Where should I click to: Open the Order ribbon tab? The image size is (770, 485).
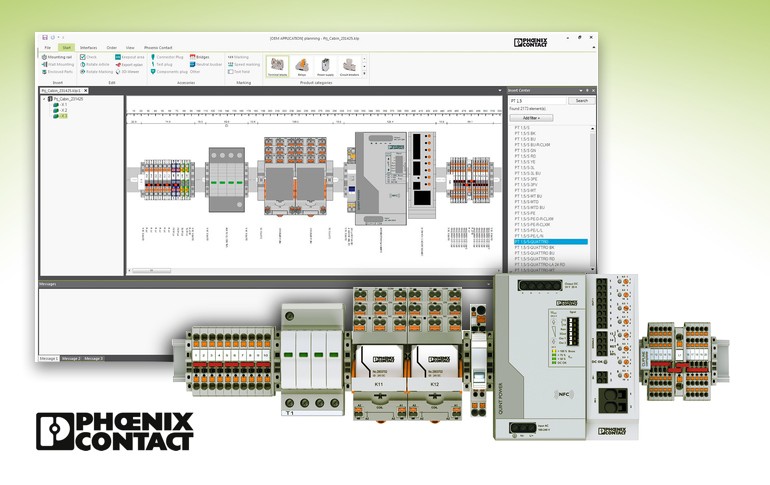click(x=111, y=48)
